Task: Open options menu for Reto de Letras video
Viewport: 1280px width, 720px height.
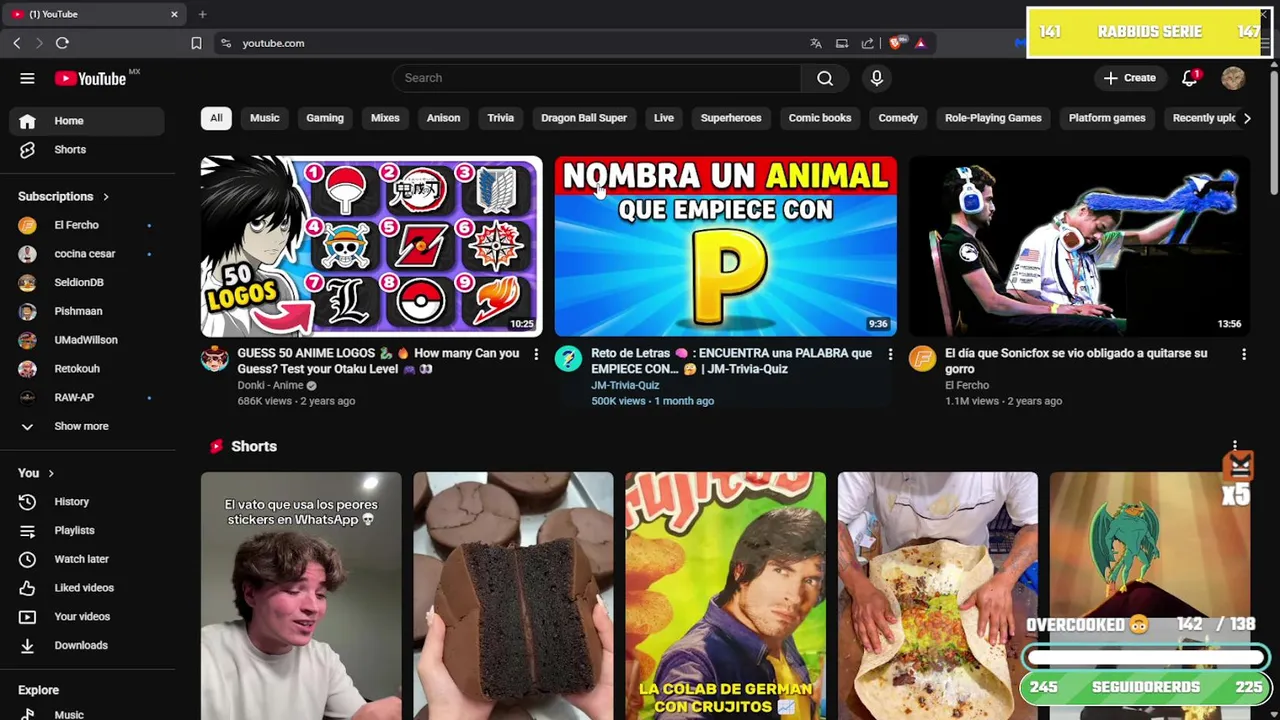Action: [x=890, y=354]
